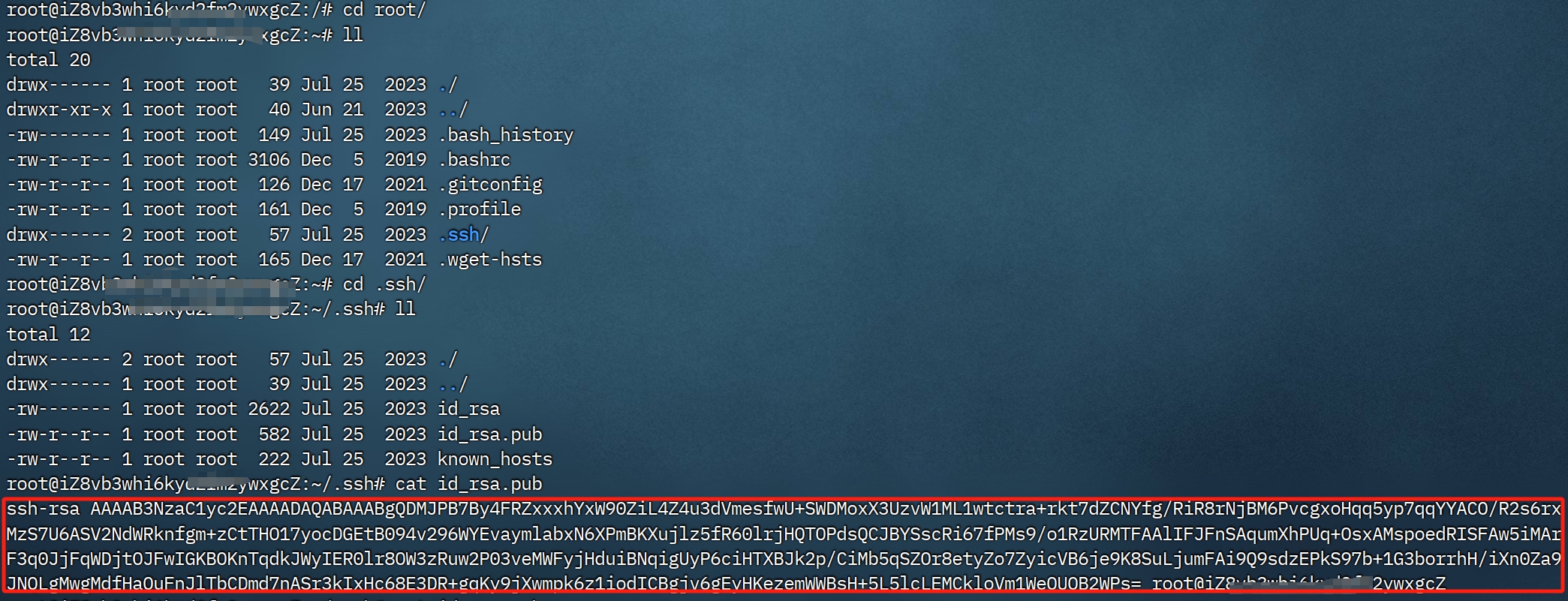This screenshot has height=601, width=1568.
Task: Click the id_rsa private key filename
Action: (469, 409)
